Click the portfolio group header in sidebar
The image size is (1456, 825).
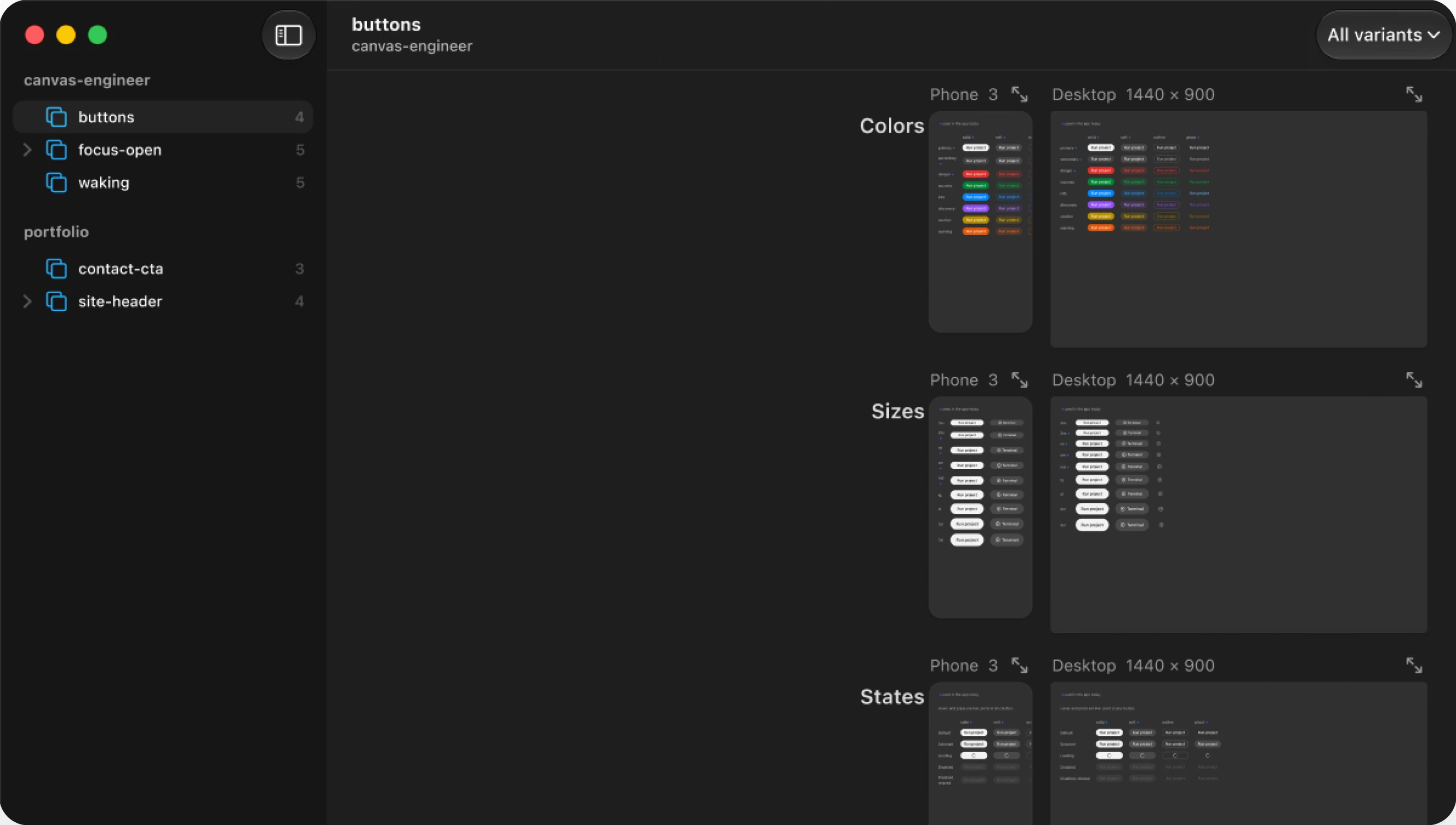[56, 232]
